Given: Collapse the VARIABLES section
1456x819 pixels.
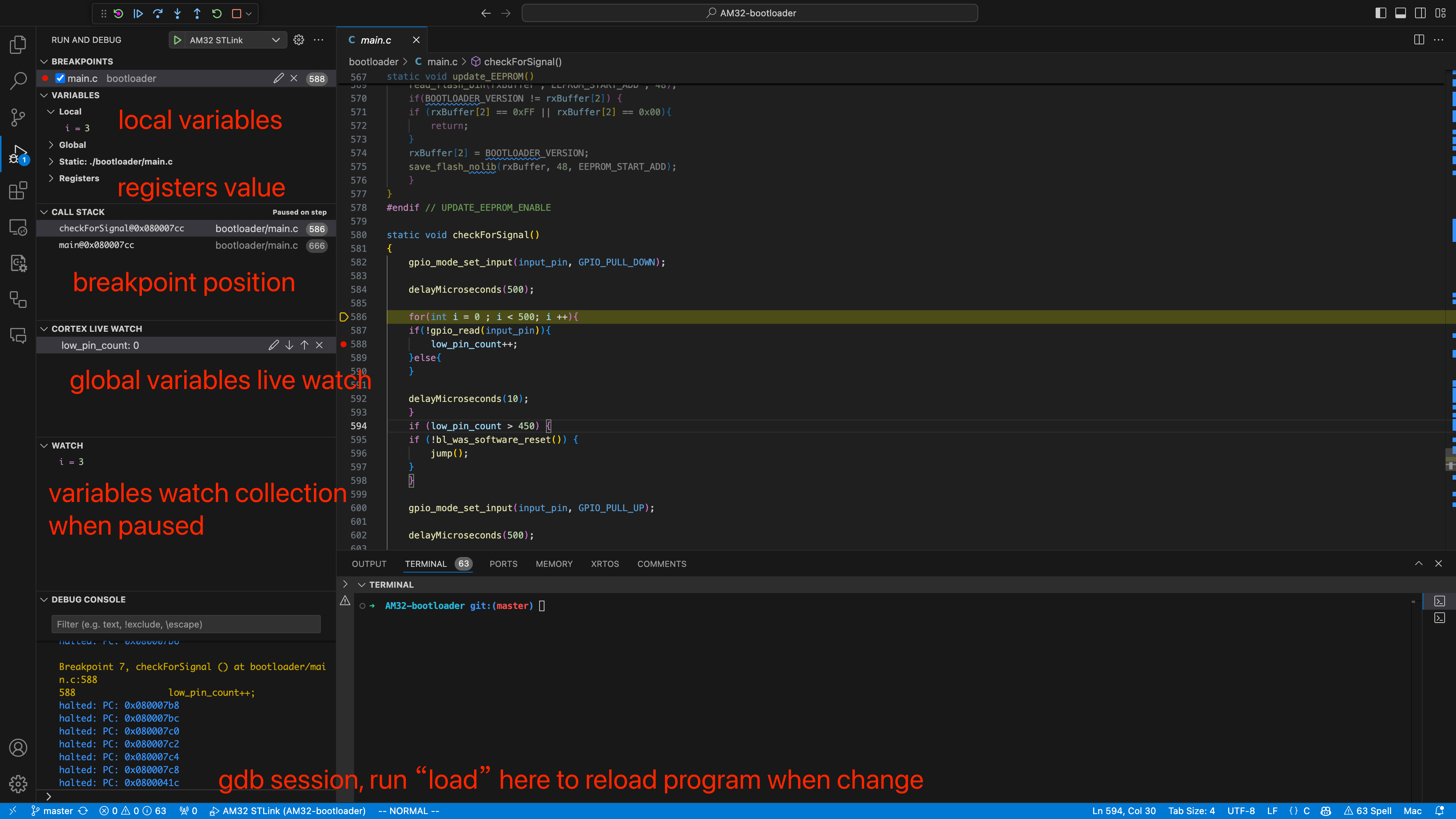Looking at the screenshot, I should click(44, 96).
